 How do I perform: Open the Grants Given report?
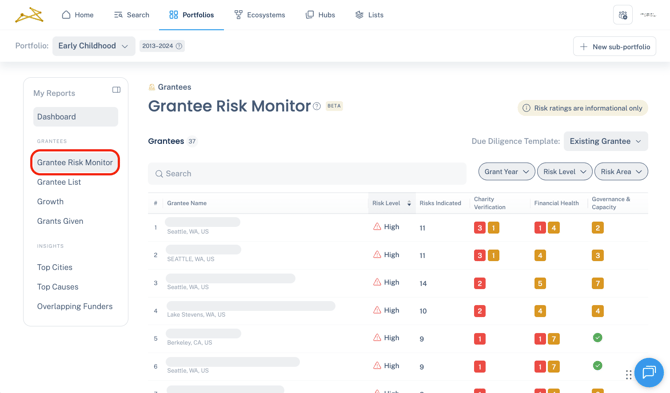pos(60,221)
